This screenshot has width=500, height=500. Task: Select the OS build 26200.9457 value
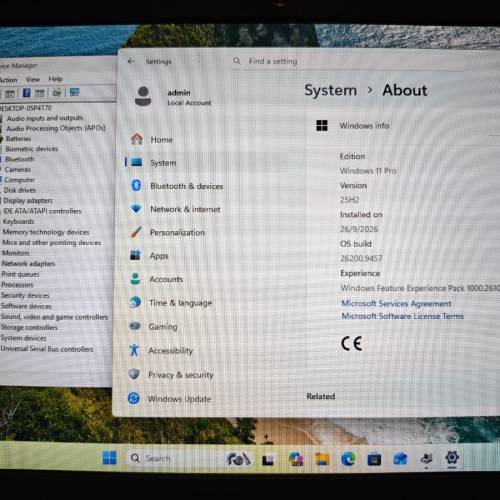pyautogui.click(x=361, y=258)
